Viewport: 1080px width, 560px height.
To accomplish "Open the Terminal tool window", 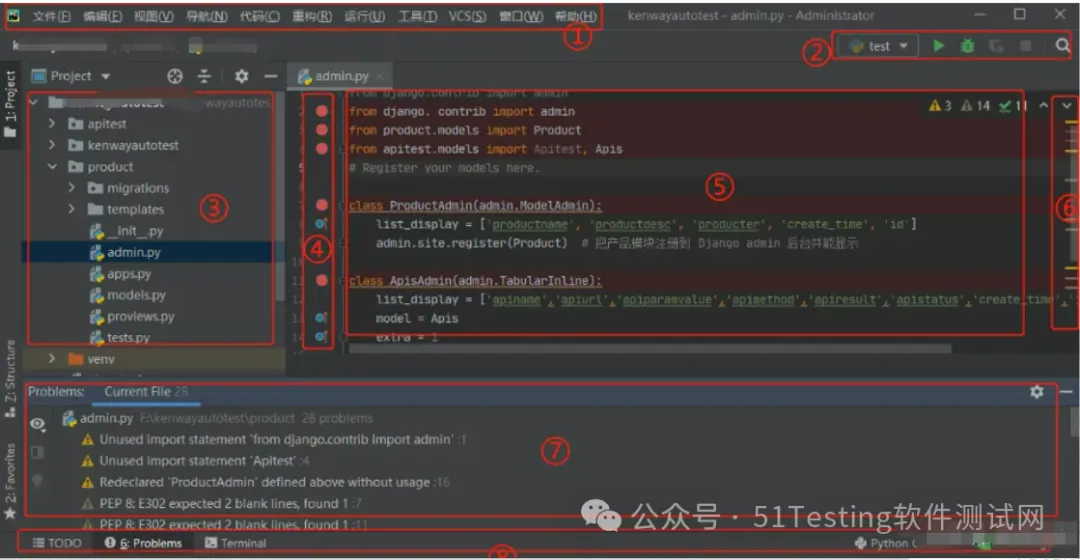I will point(236,543).
